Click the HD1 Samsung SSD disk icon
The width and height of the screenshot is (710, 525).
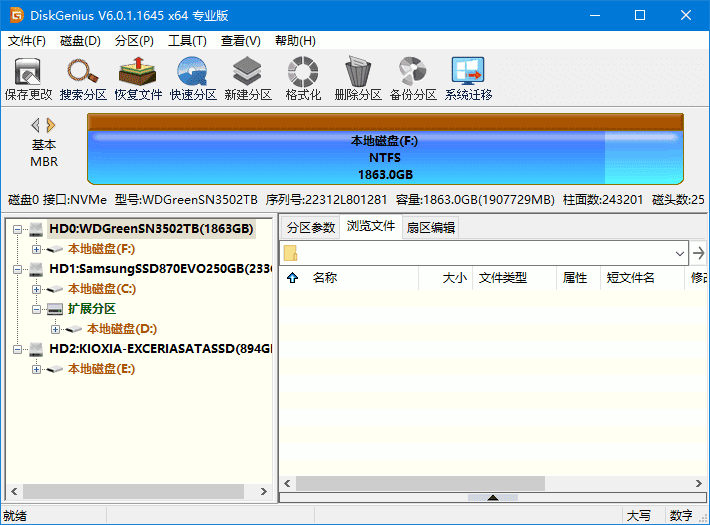pyautogui.click(x=36, y=270)
